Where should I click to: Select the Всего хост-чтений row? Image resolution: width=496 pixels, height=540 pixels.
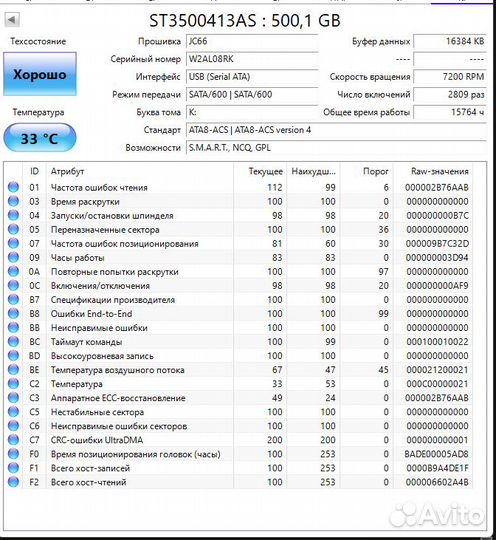coord(238,482)
